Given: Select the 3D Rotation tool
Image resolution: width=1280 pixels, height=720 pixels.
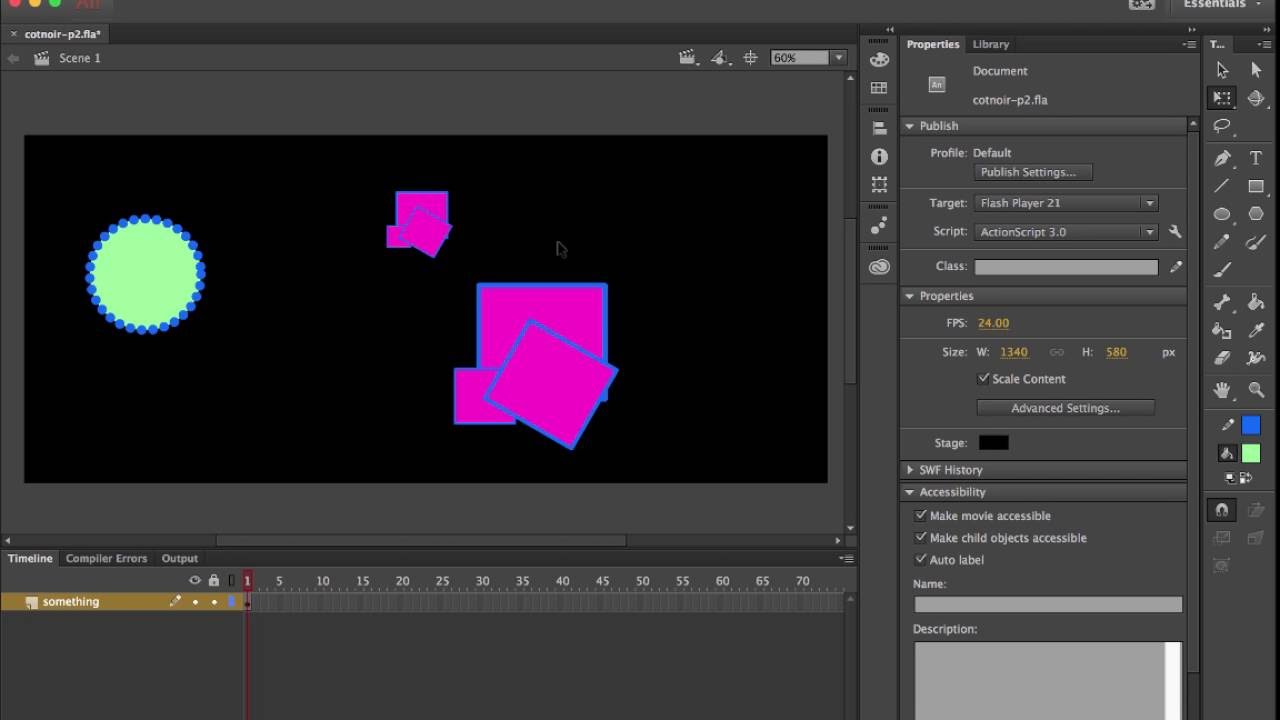Looking at the screenshot, I should tap(1256, 98).
